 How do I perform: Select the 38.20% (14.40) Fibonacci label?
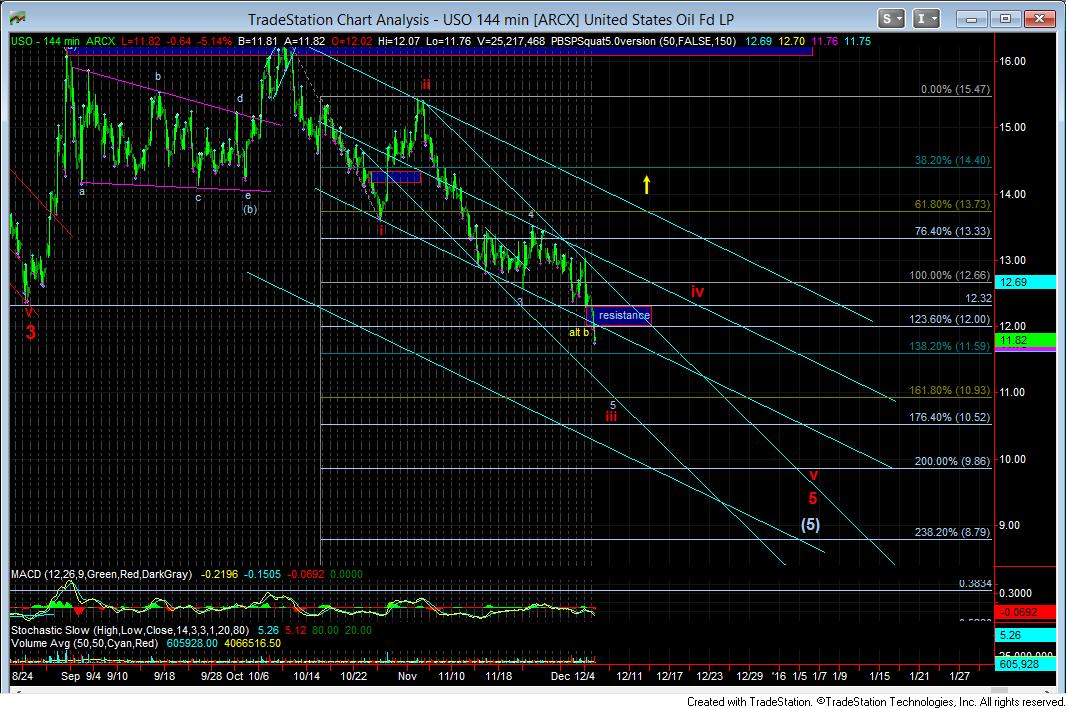(x=952, y=161)
